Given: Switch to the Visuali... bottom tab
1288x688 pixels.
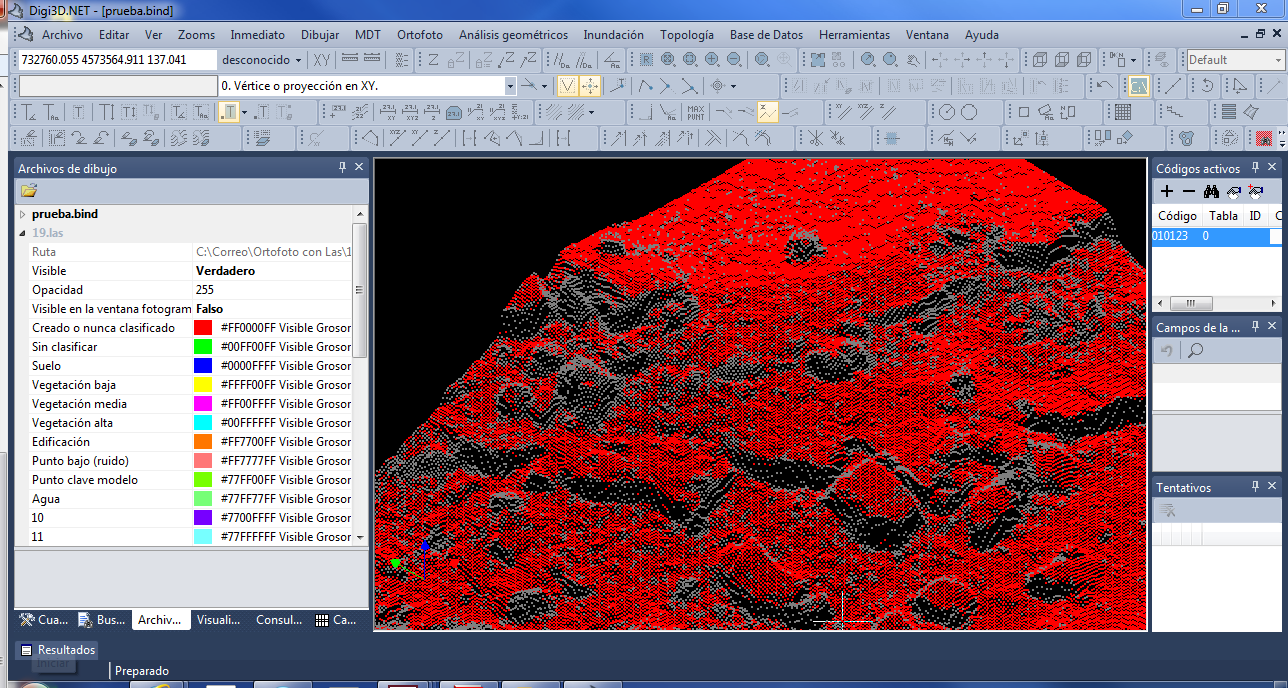Looking at the screenshot, I should coord(218,620).
